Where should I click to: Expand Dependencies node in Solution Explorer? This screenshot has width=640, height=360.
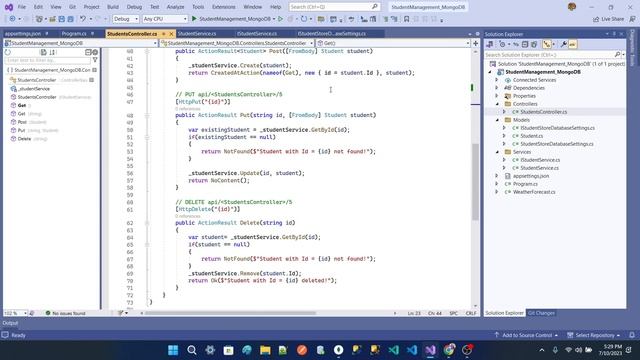pos(497,88)
